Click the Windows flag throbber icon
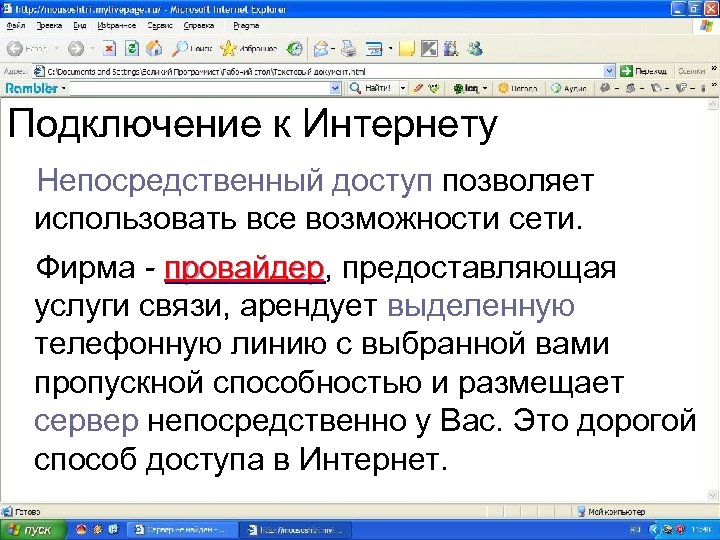720x540 pixels. pos(707,26)
